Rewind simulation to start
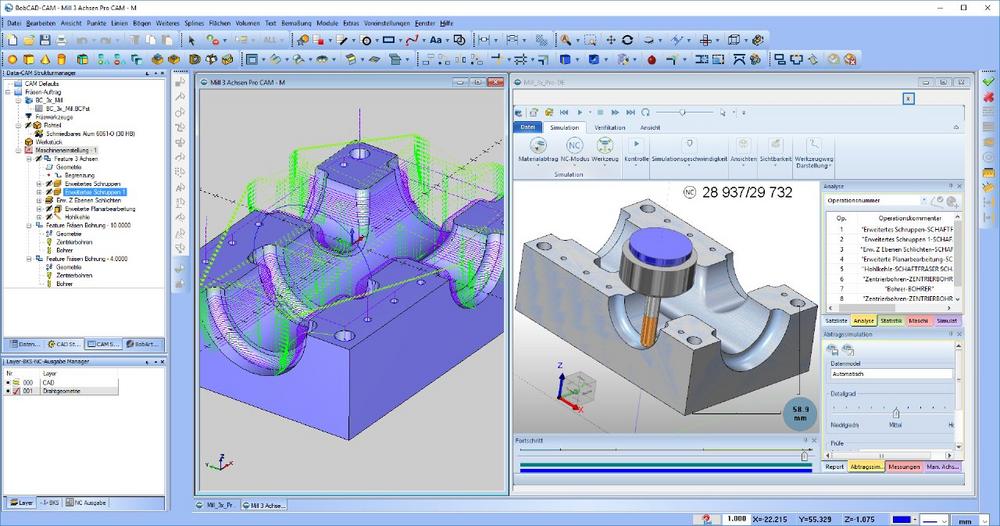This screenshot has height=526, width=1000. tap(564, 112)
